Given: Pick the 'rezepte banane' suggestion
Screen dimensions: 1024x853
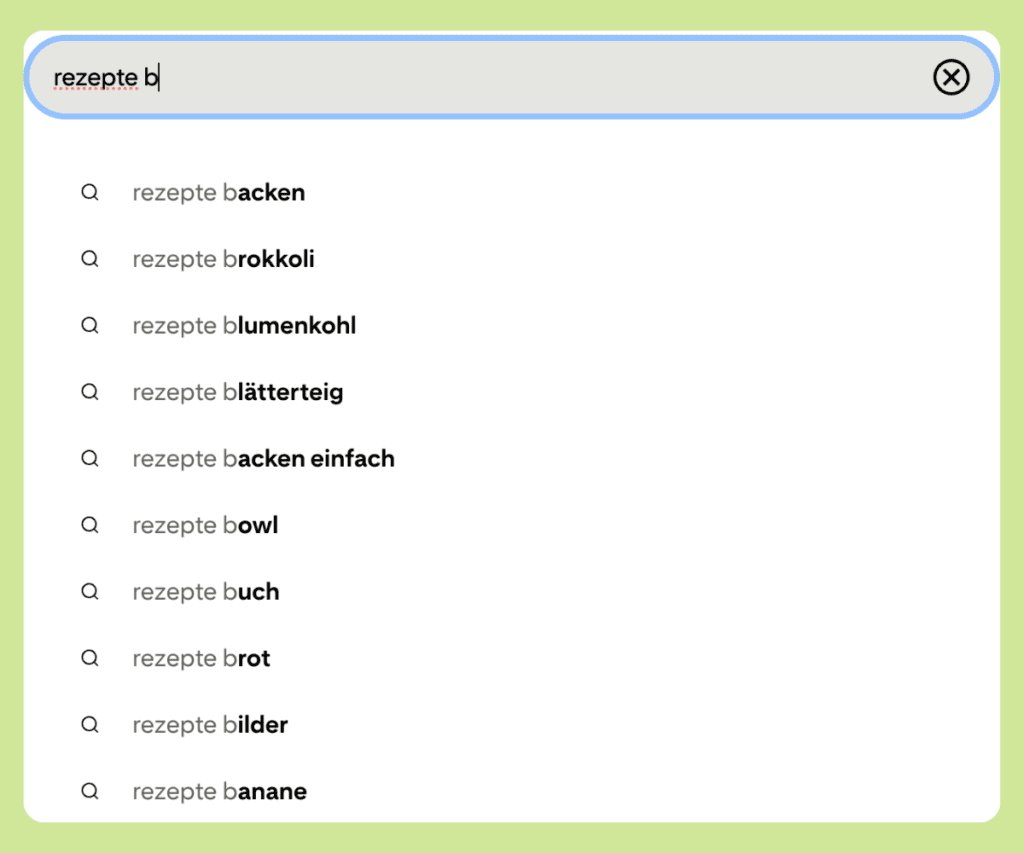Looking at the screenshot, I should pyautogui.click(x=219, y=792).
